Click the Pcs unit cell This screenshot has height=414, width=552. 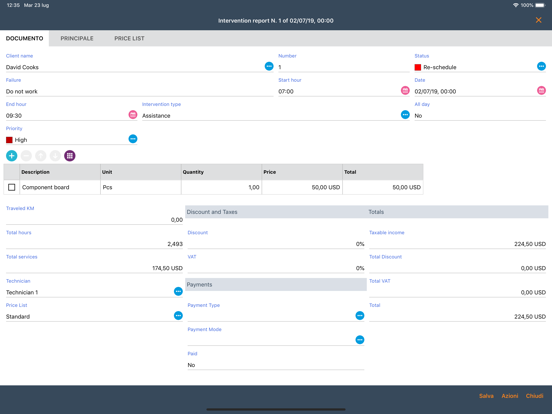pyautogui.click(x=141, y=187)
